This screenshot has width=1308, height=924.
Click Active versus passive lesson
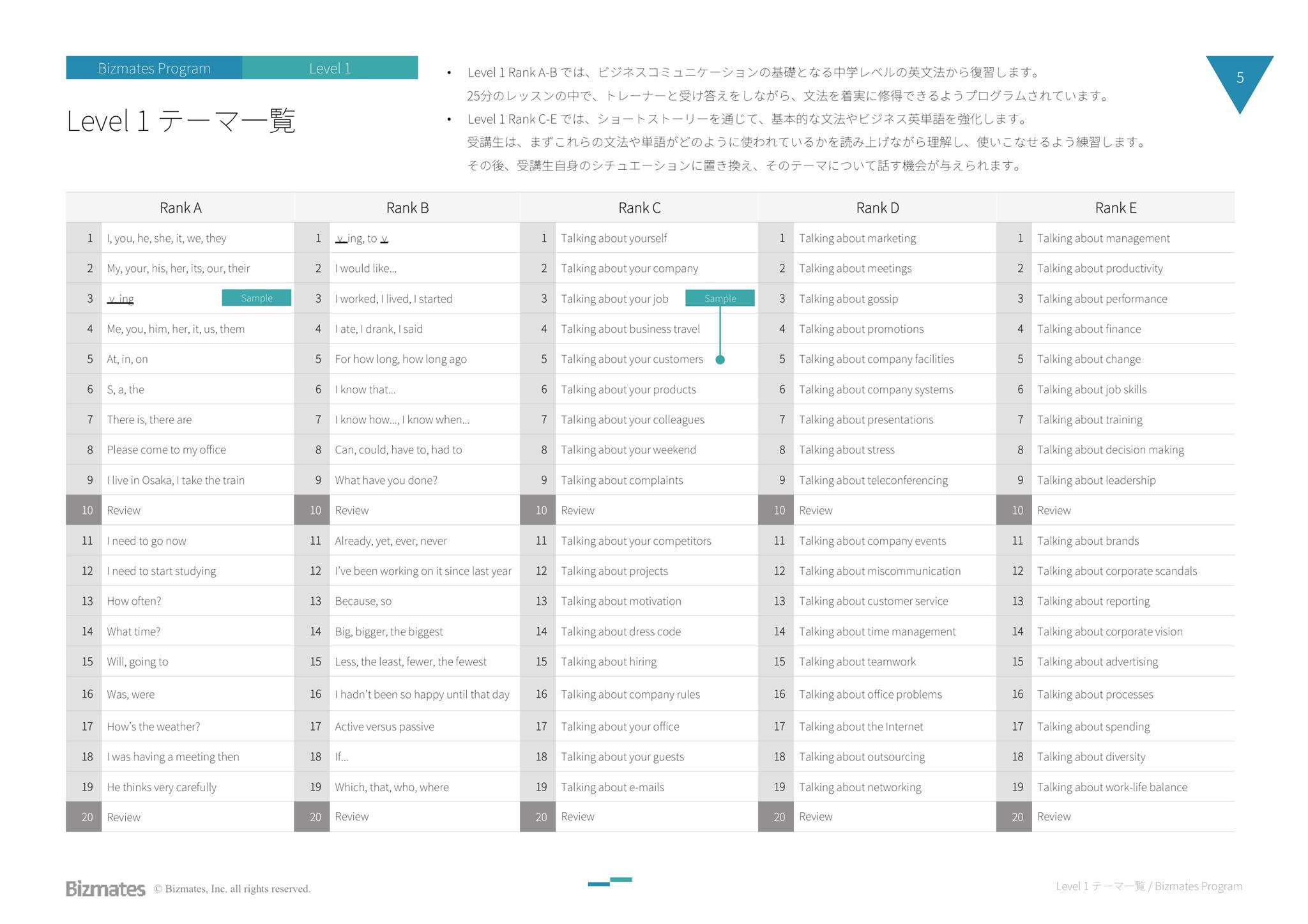(384, 727)
